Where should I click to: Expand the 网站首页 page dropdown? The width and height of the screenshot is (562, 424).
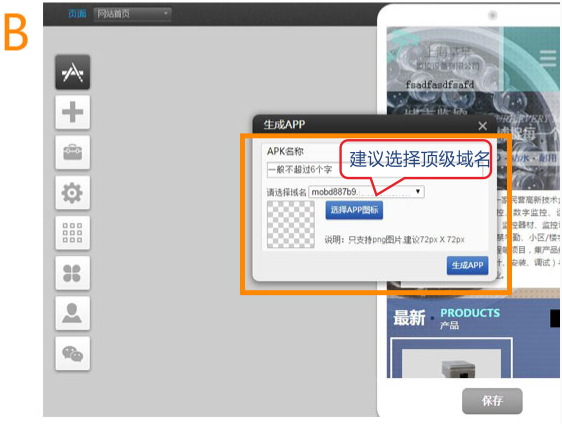[132, 14]
